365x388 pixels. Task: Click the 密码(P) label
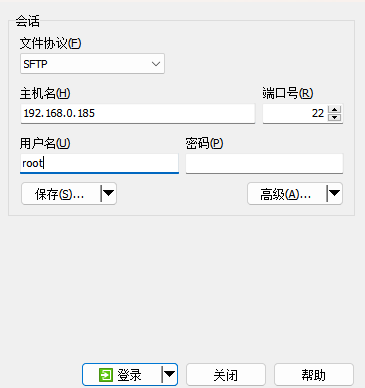204,143
